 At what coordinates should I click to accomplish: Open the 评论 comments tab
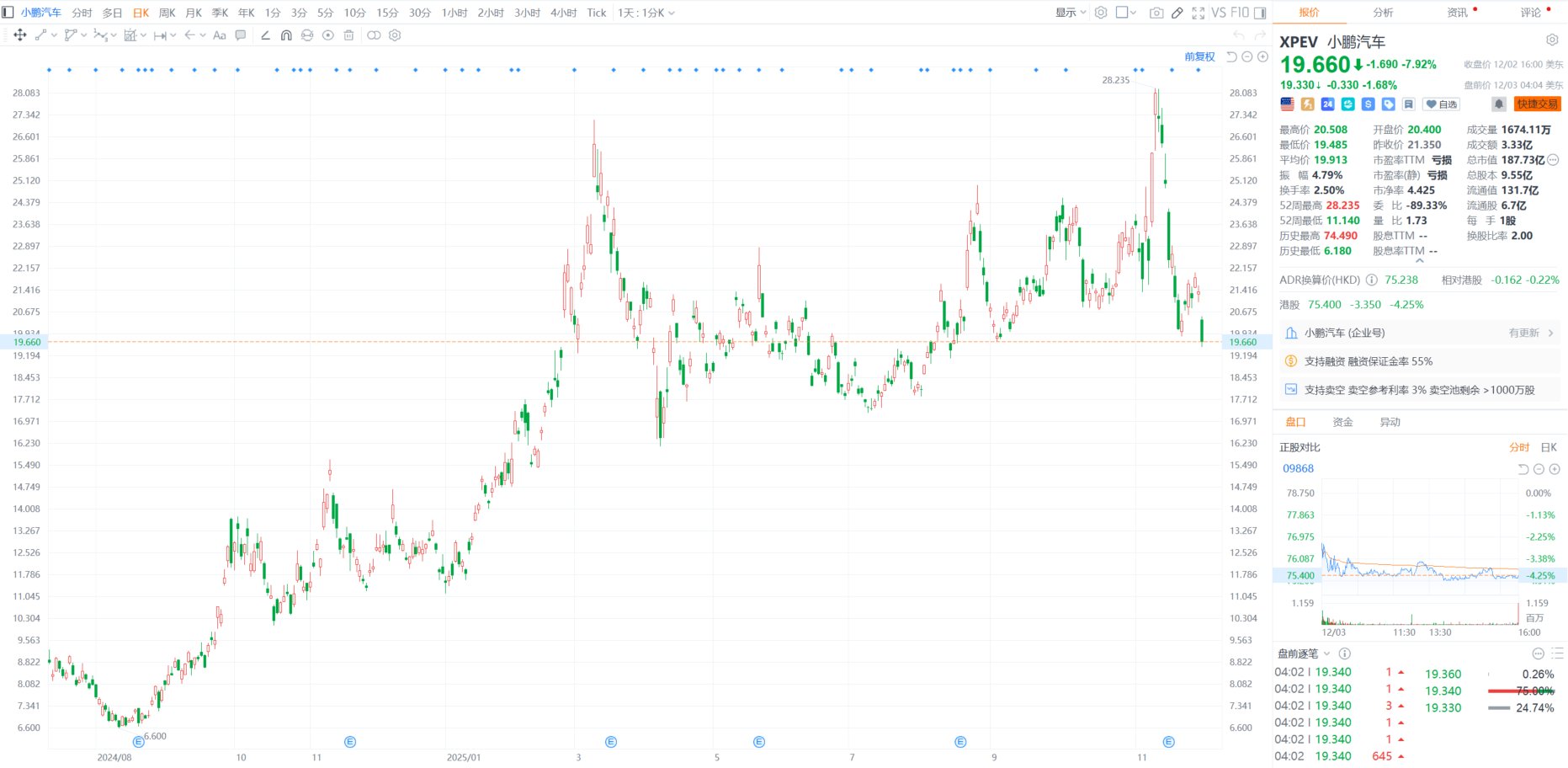click(x=1530, y=13)
